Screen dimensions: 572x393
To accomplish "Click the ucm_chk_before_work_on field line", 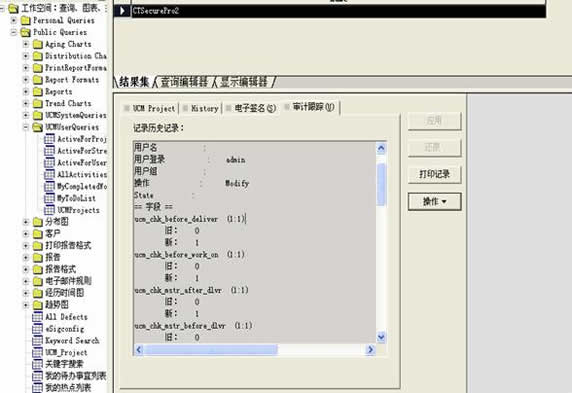I will [x=189, y=254].
